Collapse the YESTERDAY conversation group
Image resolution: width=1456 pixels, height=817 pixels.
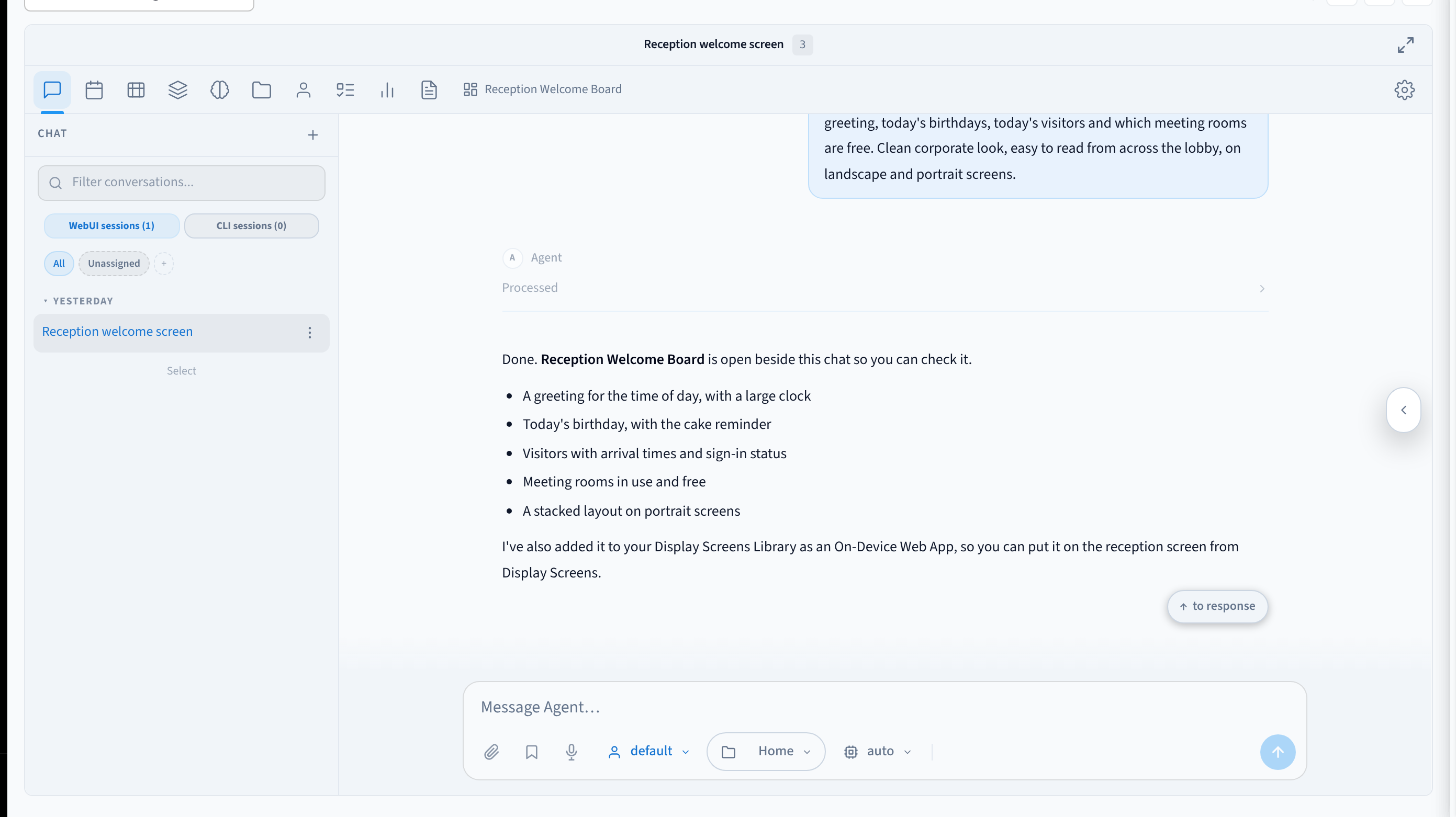click(x=78, y=301)
